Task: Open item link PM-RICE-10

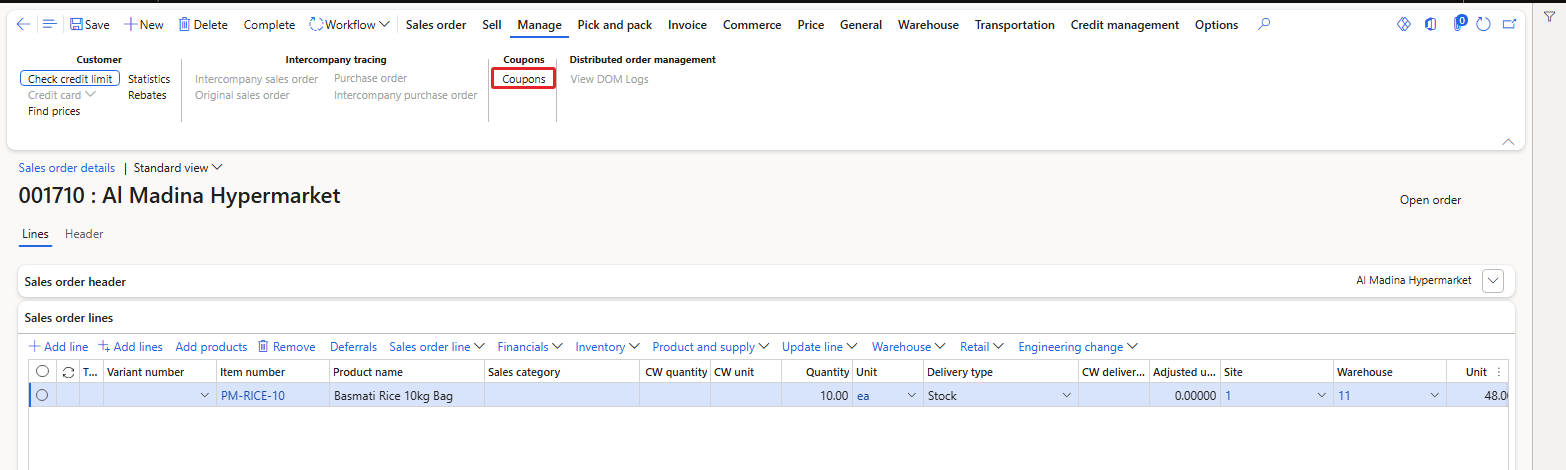Action: 252,396
